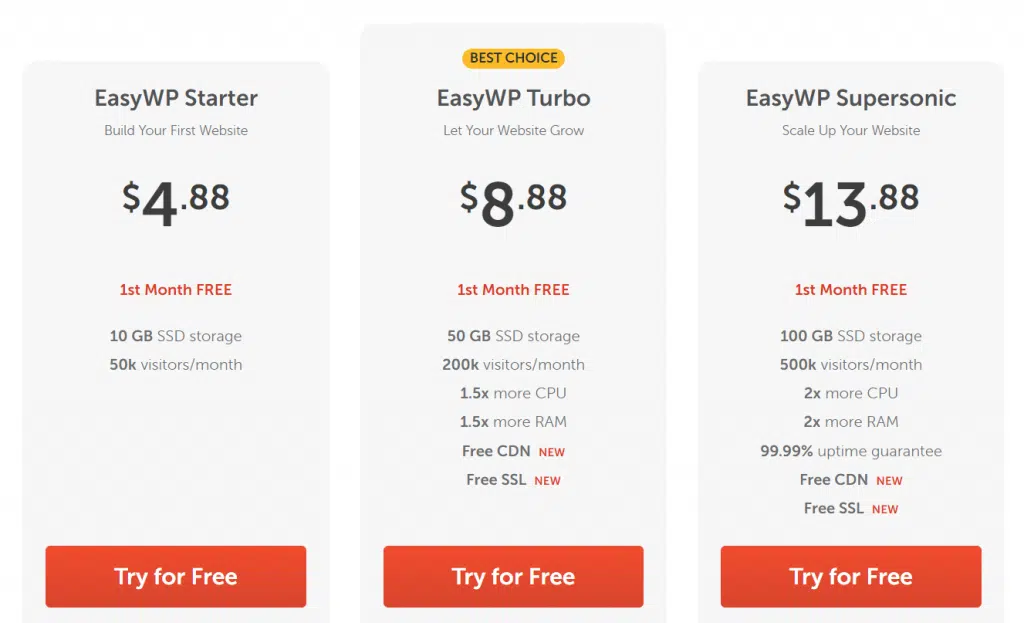Click NEW tag beside Supersonic Free CDN
The height and width of the screenshot is (623, 1024).
[889, 481]
